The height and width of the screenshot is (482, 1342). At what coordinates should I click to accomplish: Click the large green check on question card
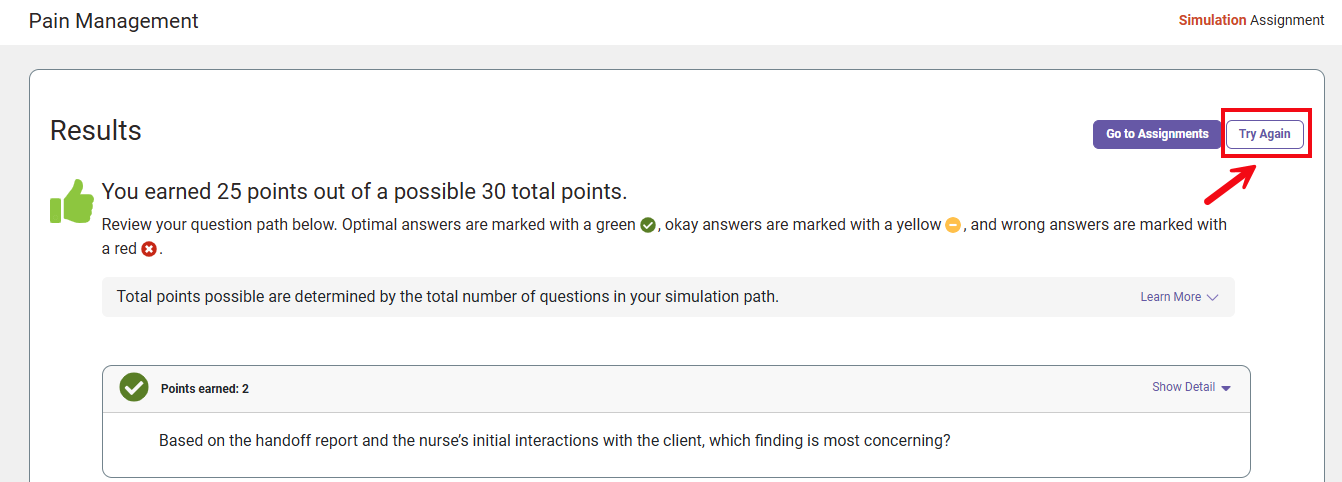point(134,387)
